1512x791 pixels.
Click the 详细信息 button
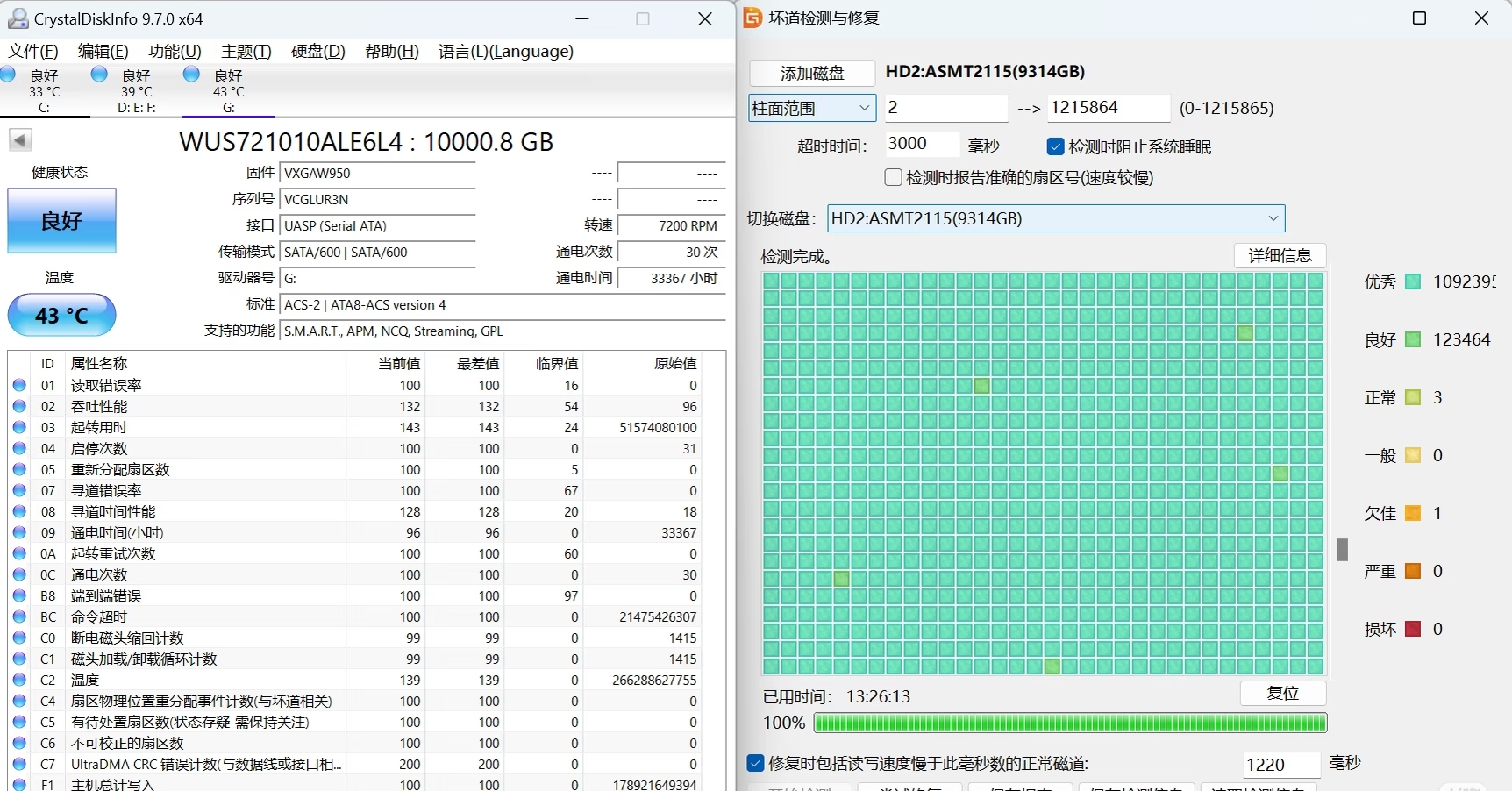(x=1280, y=255)
